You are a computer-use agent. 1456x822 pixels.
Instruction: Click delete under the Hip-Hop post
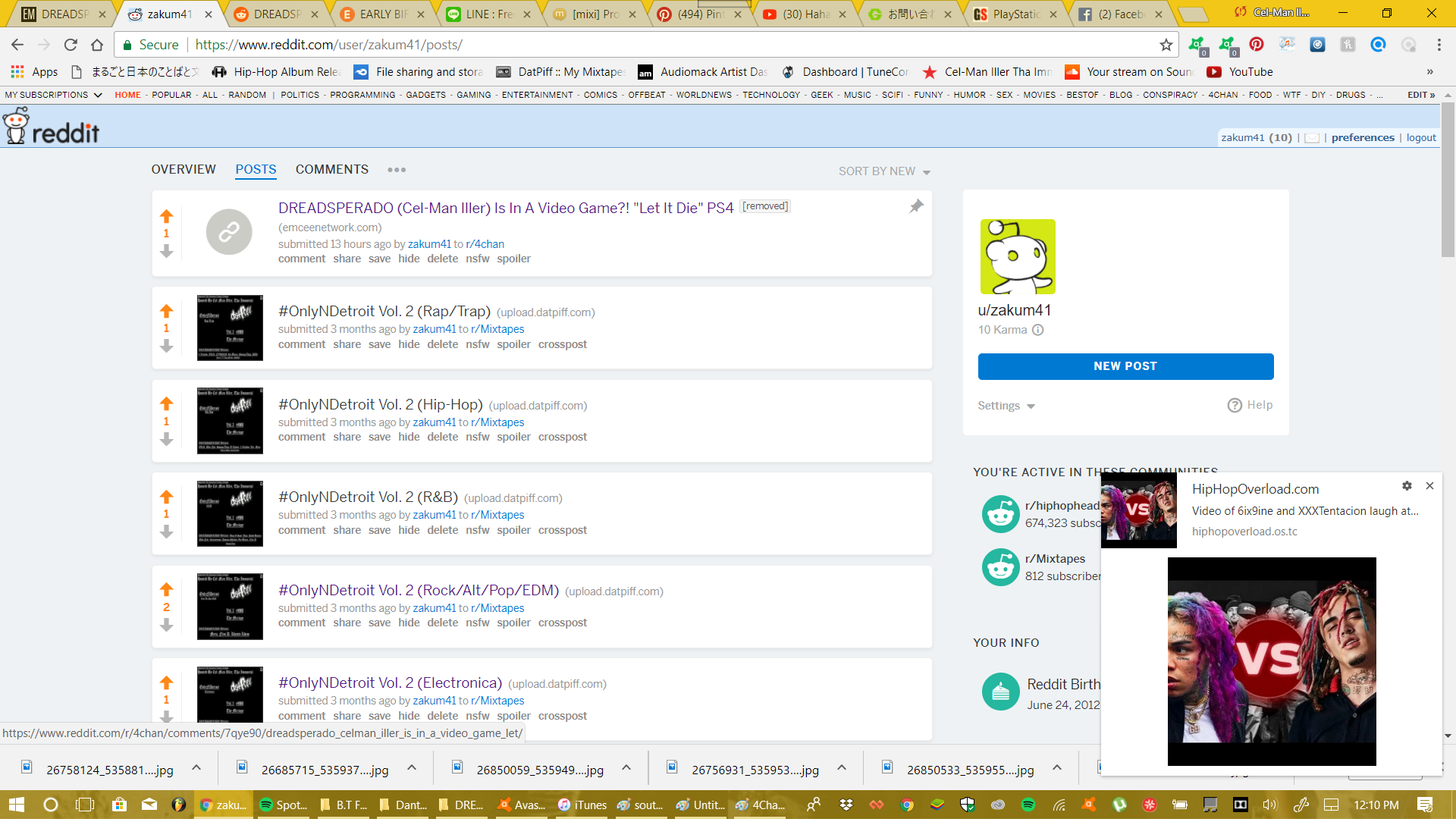coord(442,437)
